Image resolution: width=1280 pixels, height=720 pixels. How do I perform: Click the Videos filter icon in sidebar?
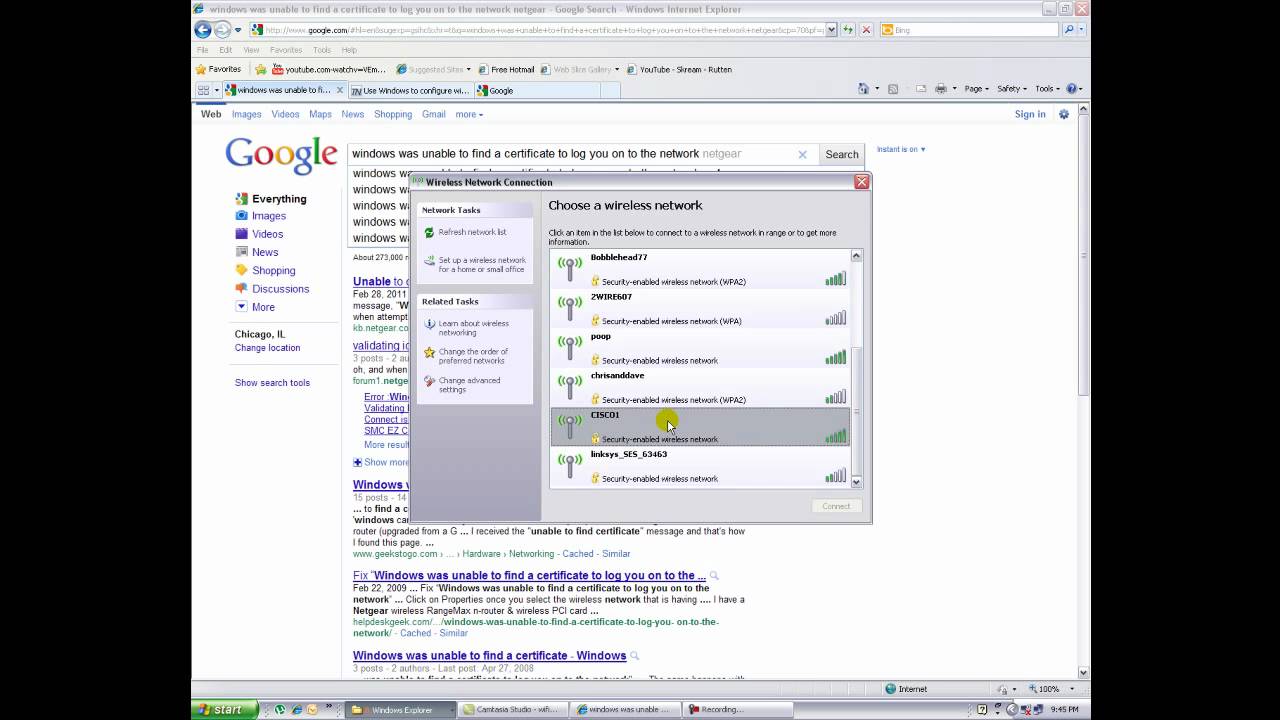(241, 234)
